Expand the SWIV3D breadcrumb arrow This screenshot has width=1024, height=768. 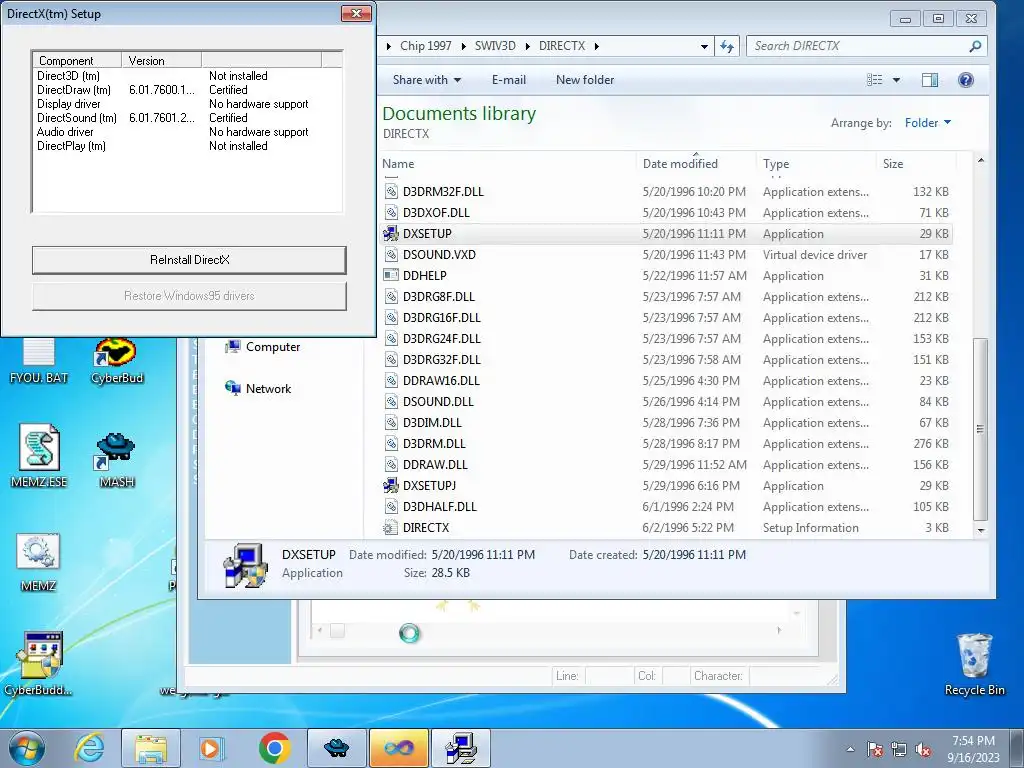tap(526, 46)
